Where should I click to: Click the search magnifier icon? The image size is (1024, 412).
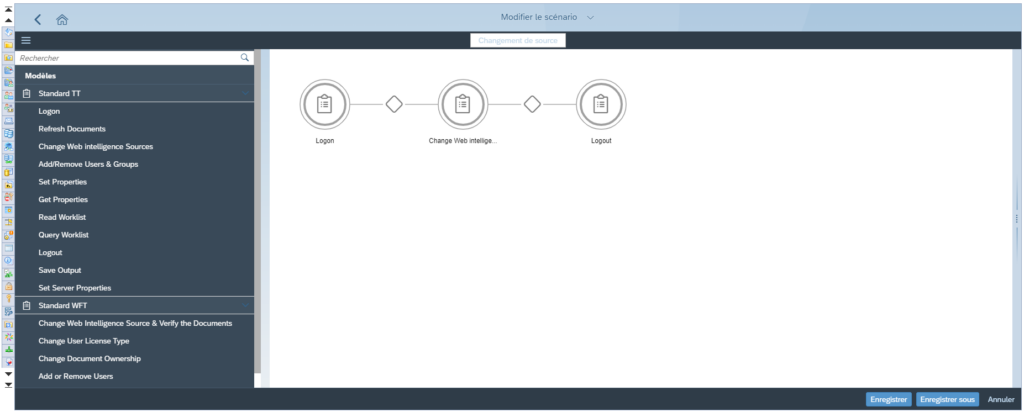(x=245, y=57)
